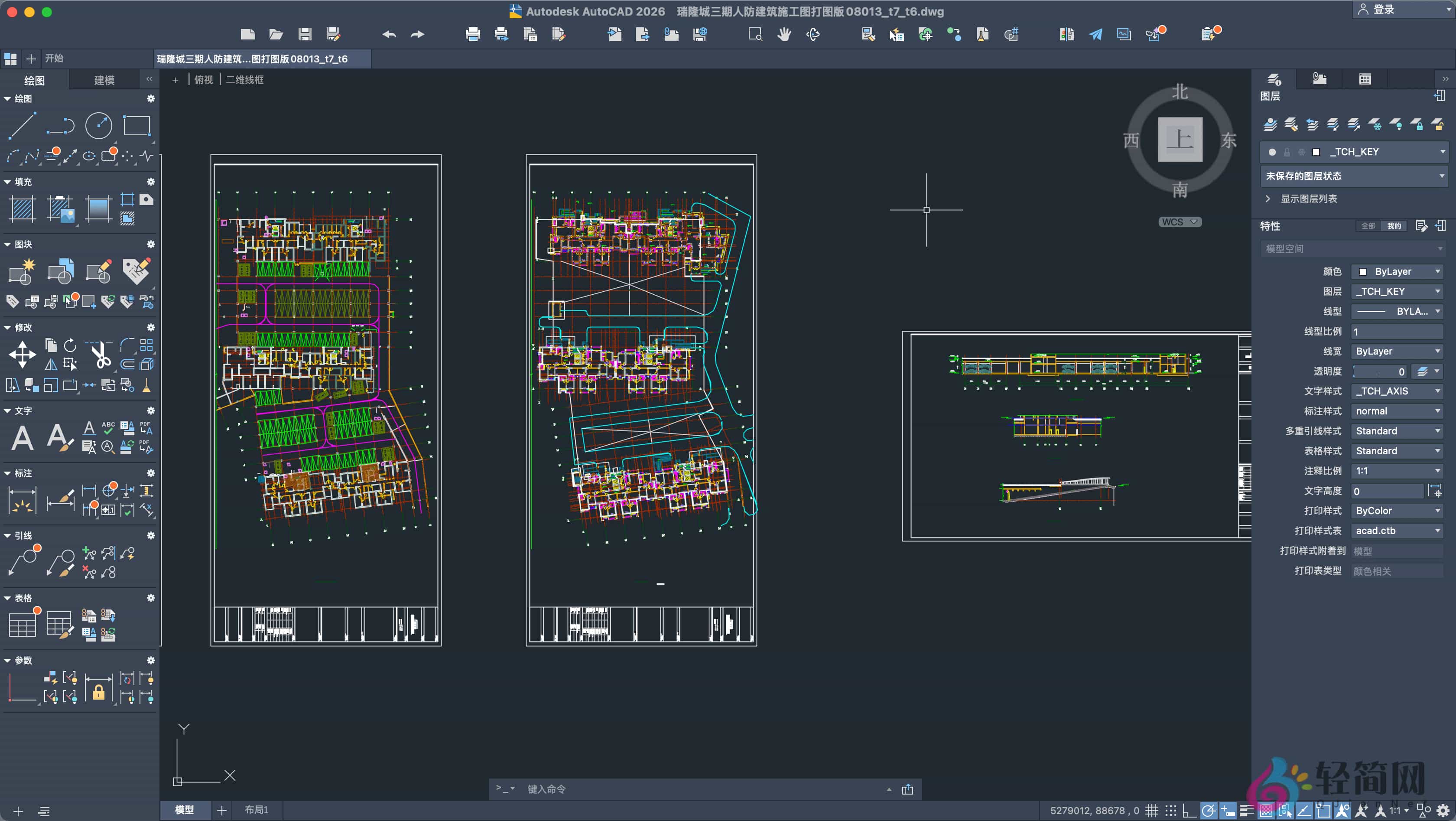Open the _TCH_KEY layer dropdown
The image size is (1456, 821).
(x=1443, y=152)
